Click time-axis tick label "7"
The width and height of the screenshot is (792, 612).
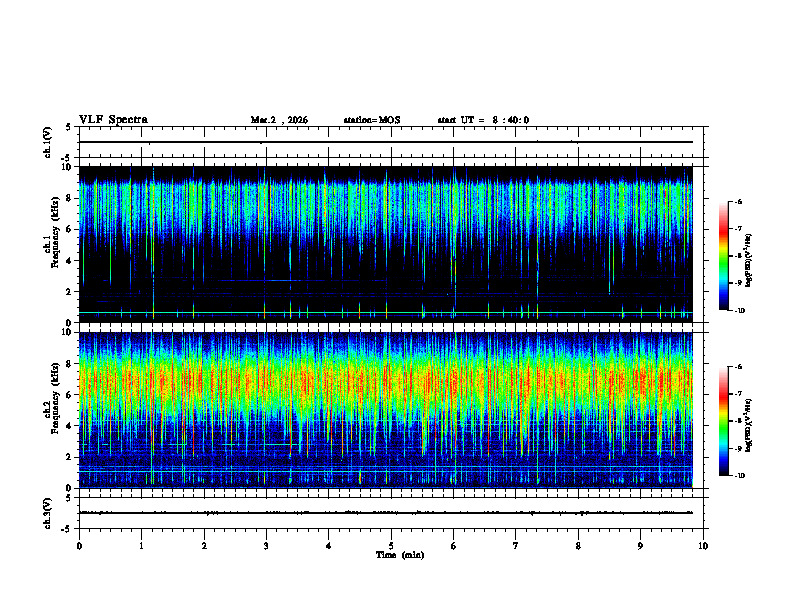point(516,546)
